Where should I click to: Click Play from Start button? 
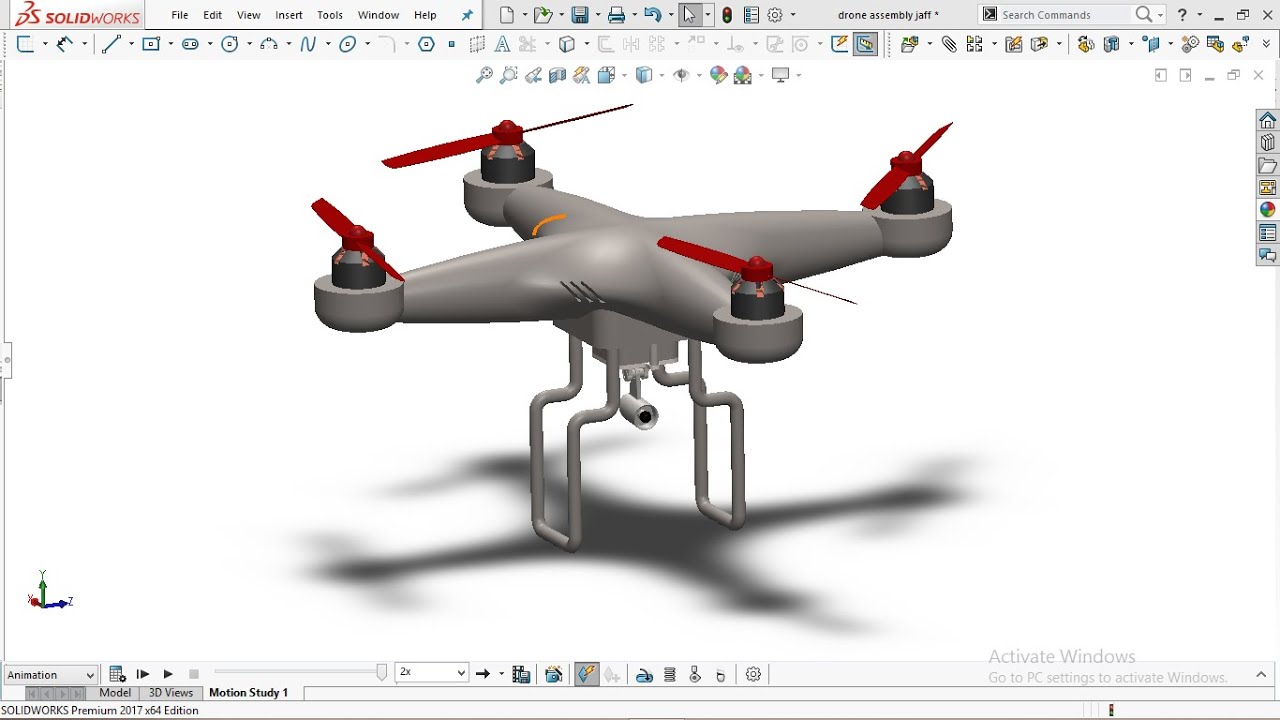[143, 674]
